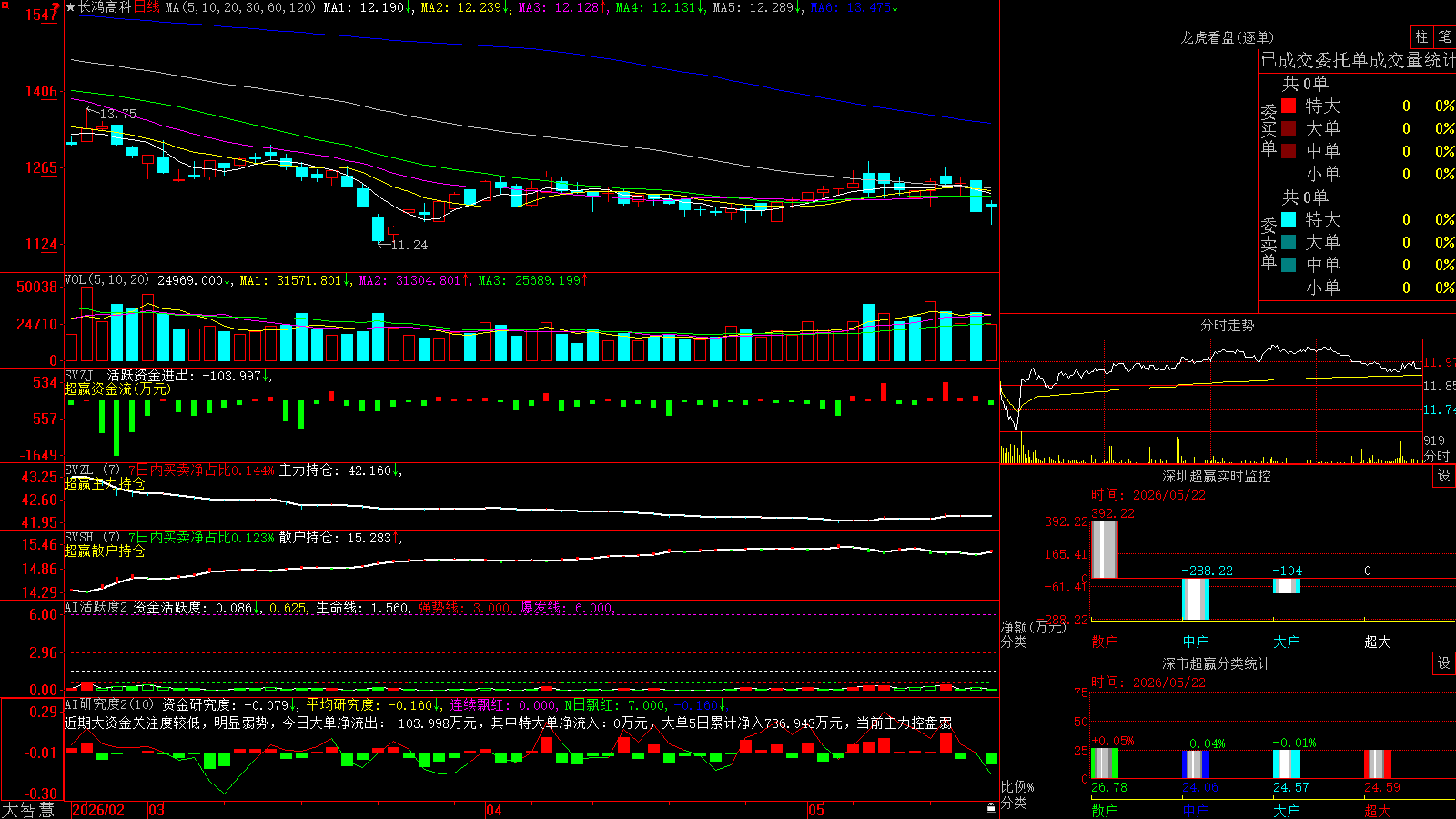Select the 日线 period label
This screenshot has height=819, width=1456.
tap(147, 7)
